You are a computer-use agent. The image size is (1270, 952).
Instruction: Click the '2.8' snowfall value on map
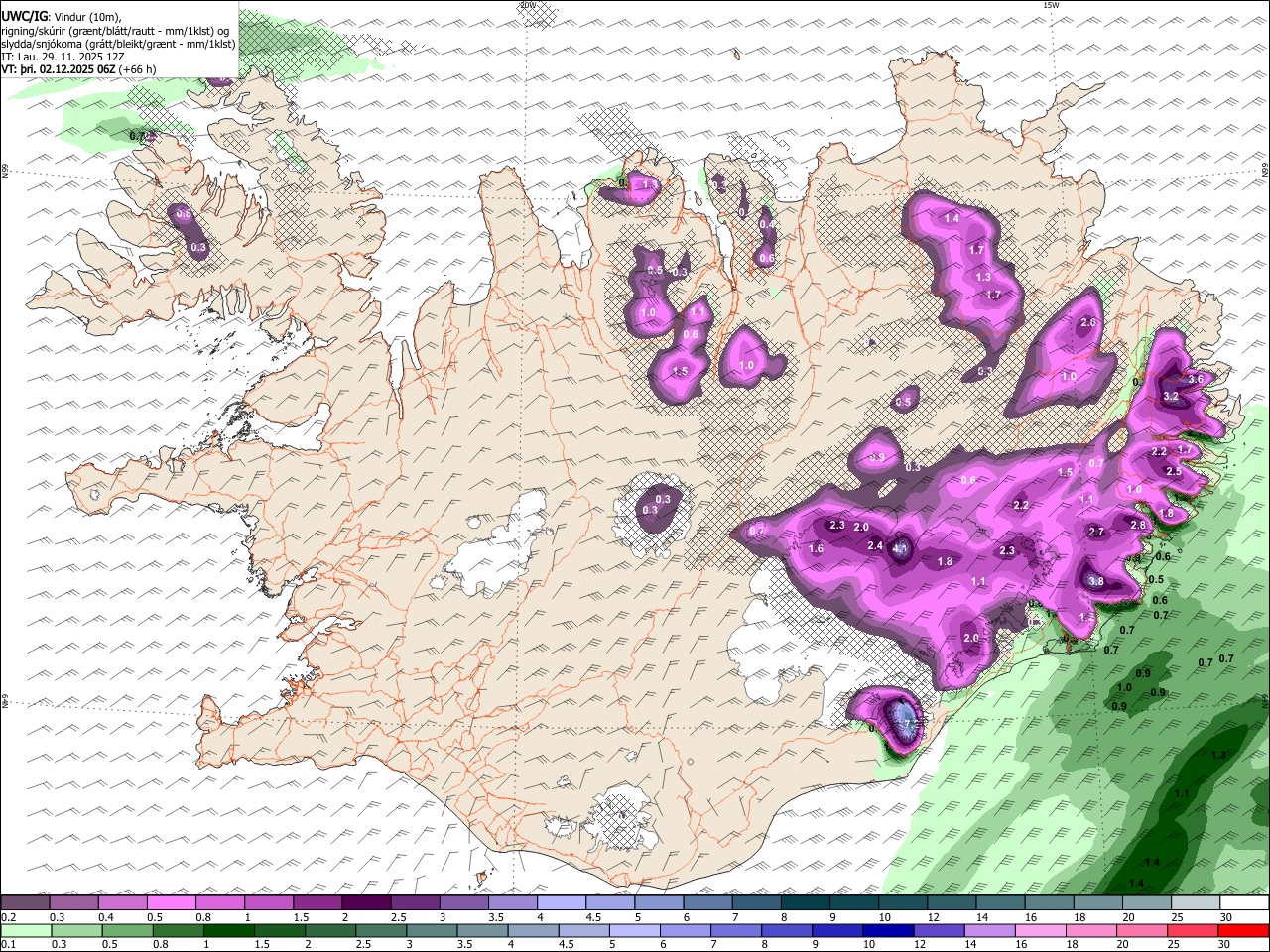(x=1138, y=525)
